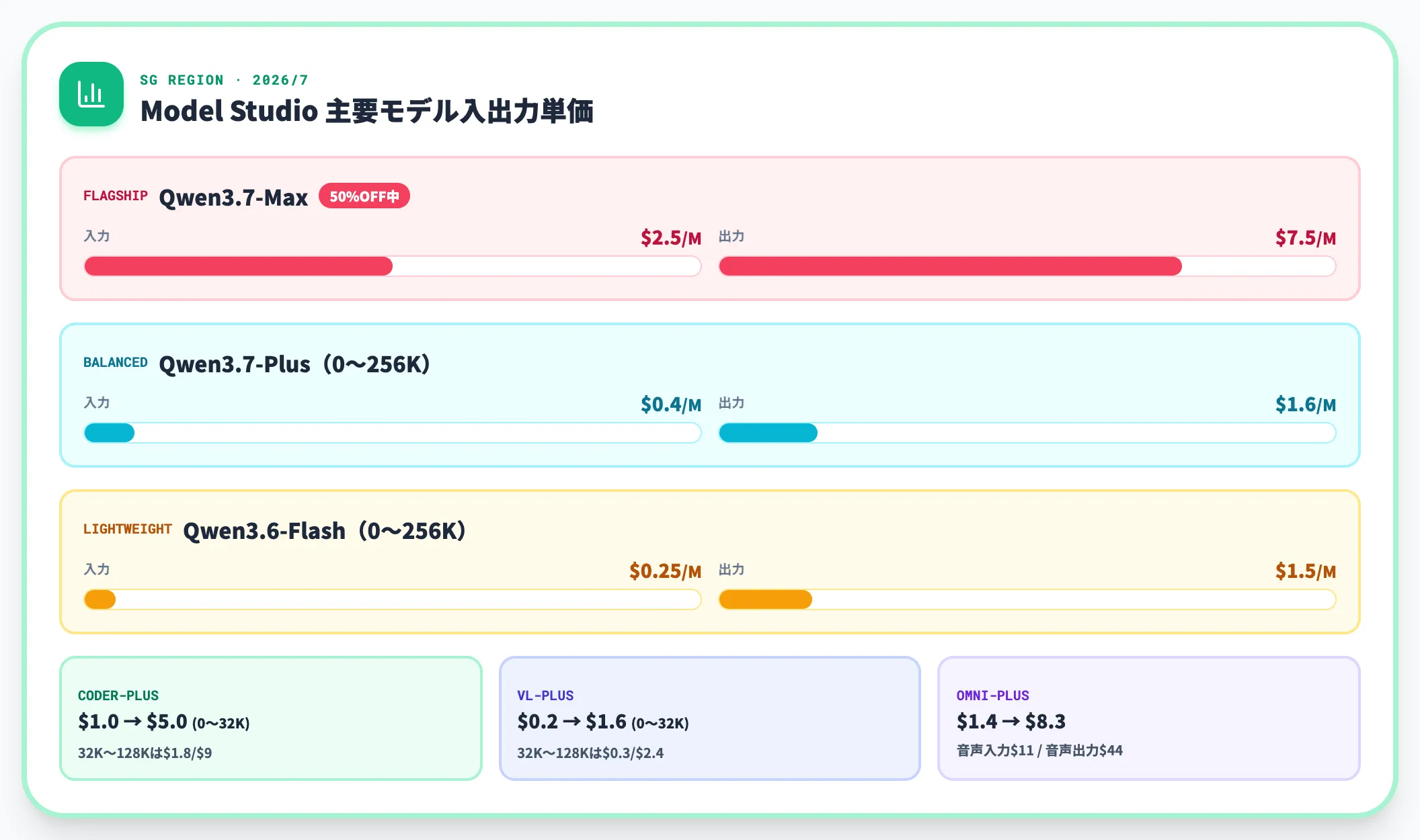Click the $7.5/M output price text
The image size is (1420, 840).
1306,237
